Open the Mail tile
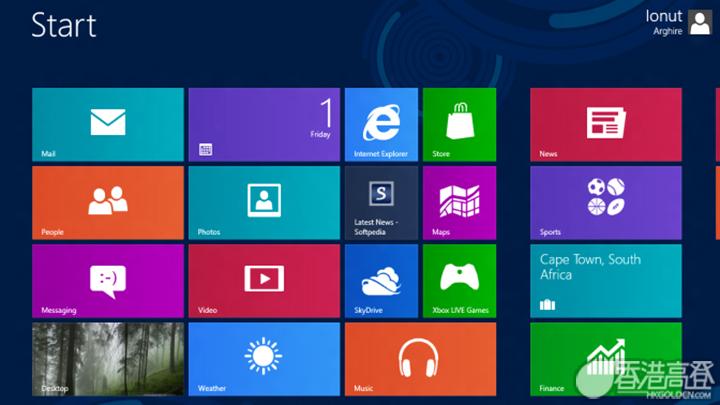Viewport: 720px width, 405px height. [x=108, y=124]
